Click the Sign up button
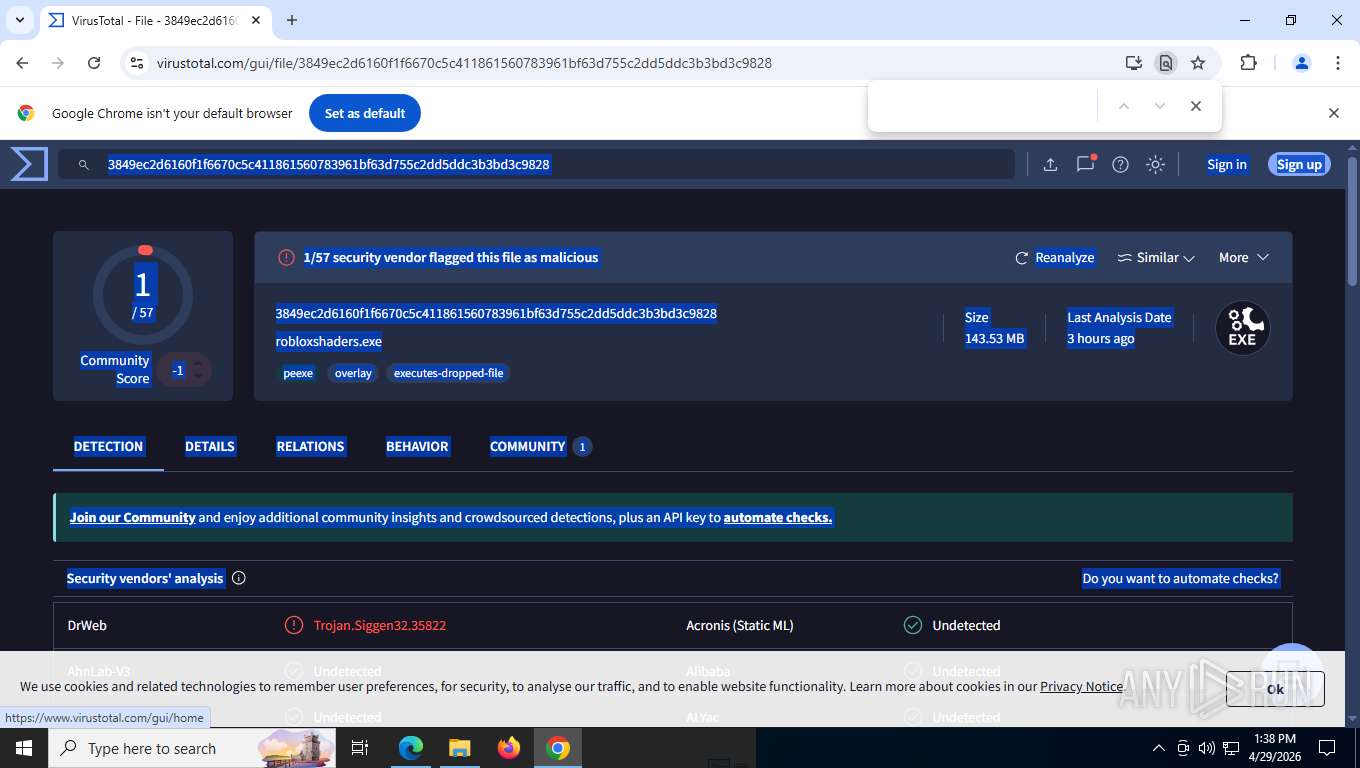This screenshot has height=768, width=1360. (1299, 165)
